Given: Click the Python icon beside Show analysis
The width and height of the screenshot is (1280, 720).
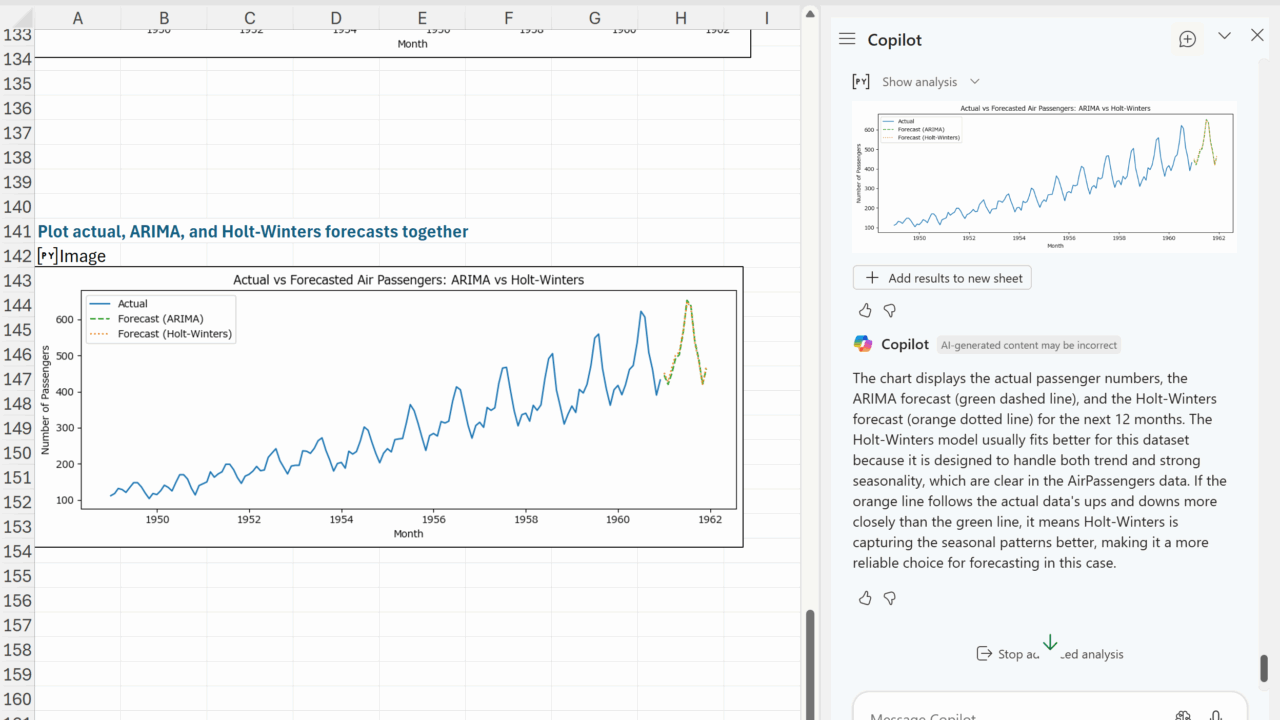Looking at the screenshot, I should pos(860,82).
